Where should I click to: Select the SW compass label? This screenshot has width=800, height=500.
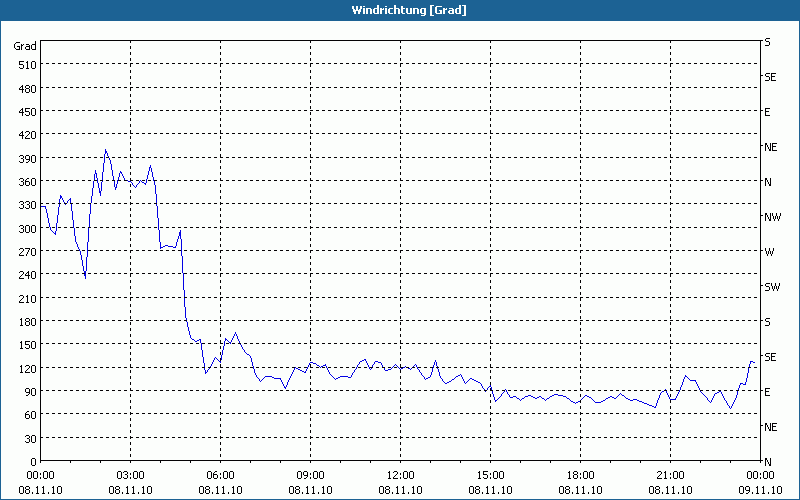point(772,287)
